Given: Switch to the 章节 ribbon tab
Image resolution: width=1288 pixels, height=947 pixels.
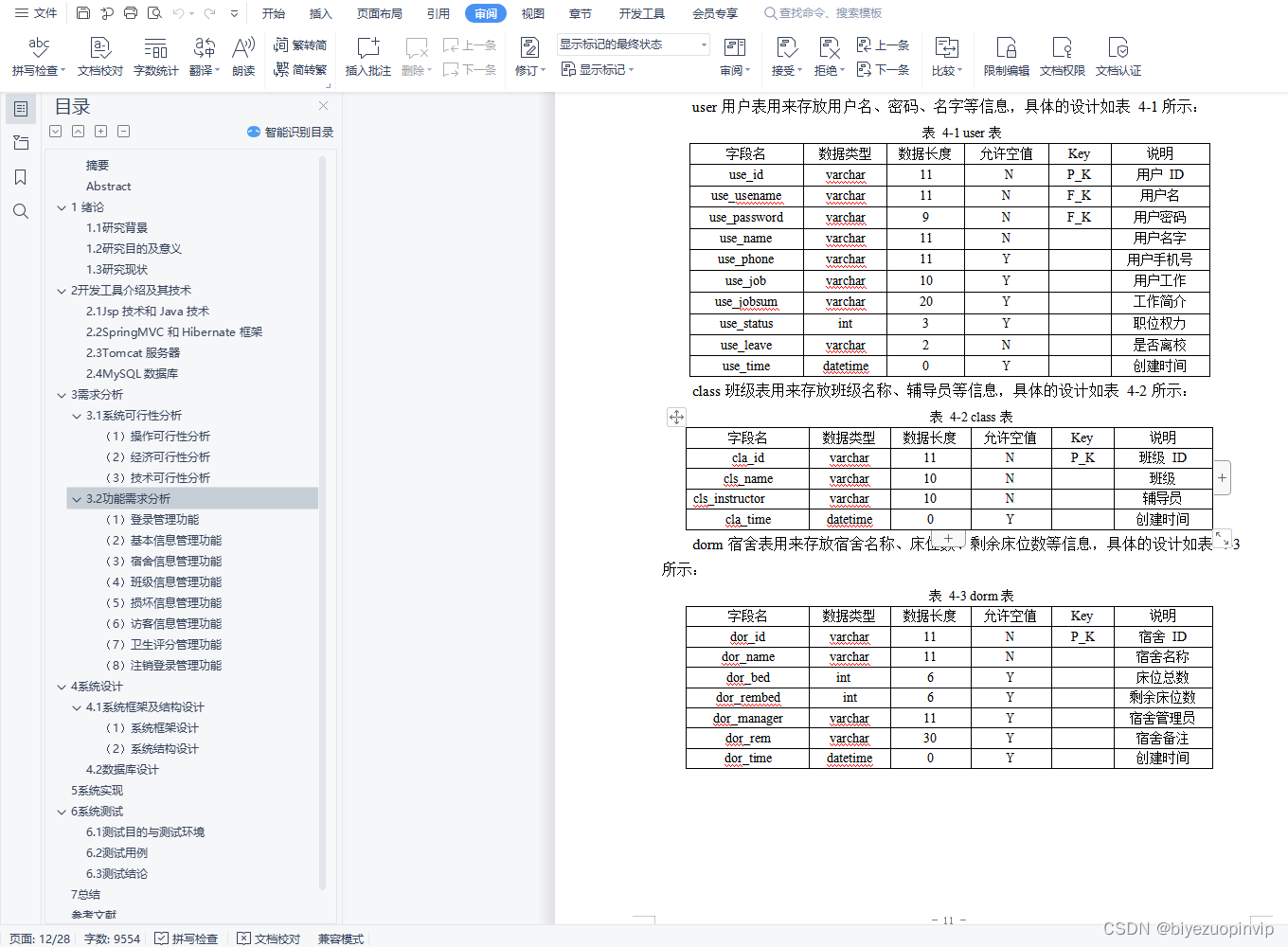Looking at the screenshot, I should coord(581,13).
